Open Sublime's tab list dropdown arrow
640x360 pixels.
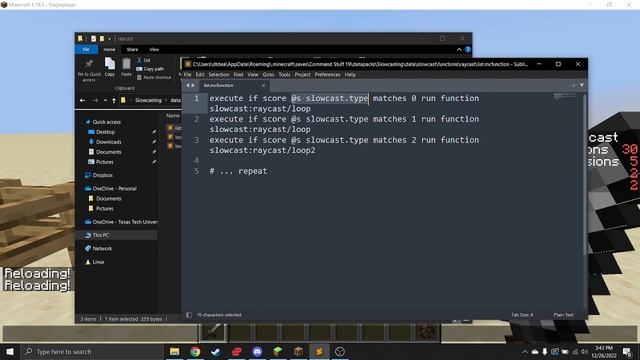(582, 85)
